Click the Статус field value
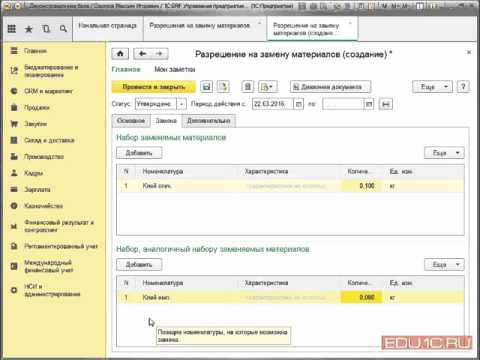The width and height of the screenshot is (480, 360). tap(156, 104)
